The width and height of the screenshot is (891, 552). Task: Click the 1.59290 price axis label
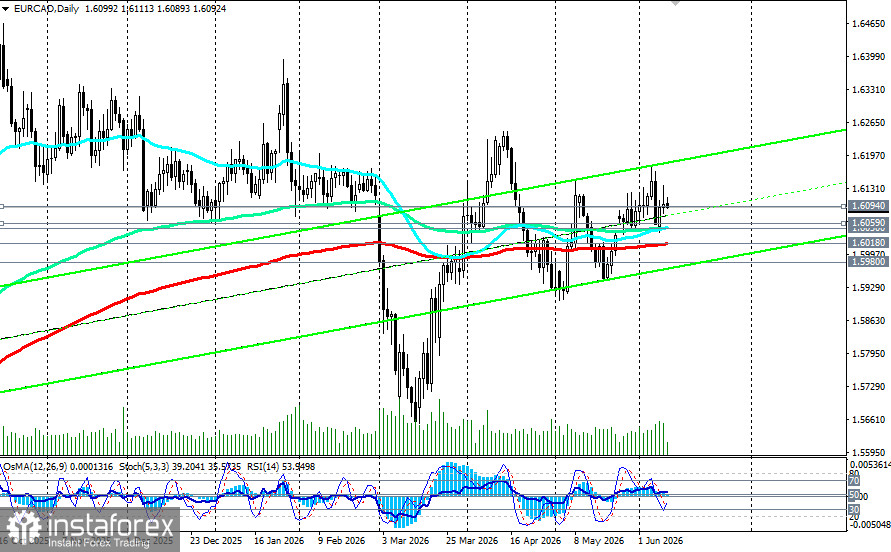click(869, 287)
